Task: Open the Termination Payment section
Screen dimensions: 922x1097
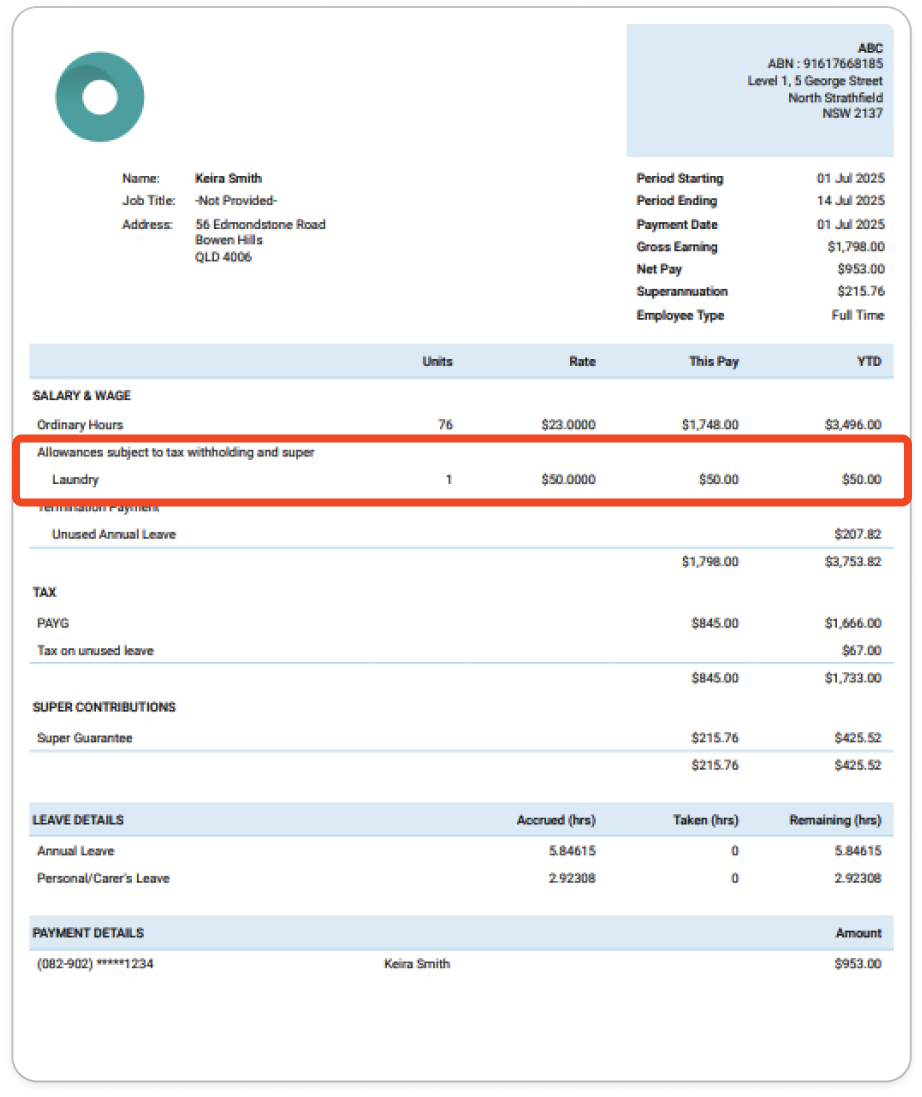Action: tap(97, 506)
